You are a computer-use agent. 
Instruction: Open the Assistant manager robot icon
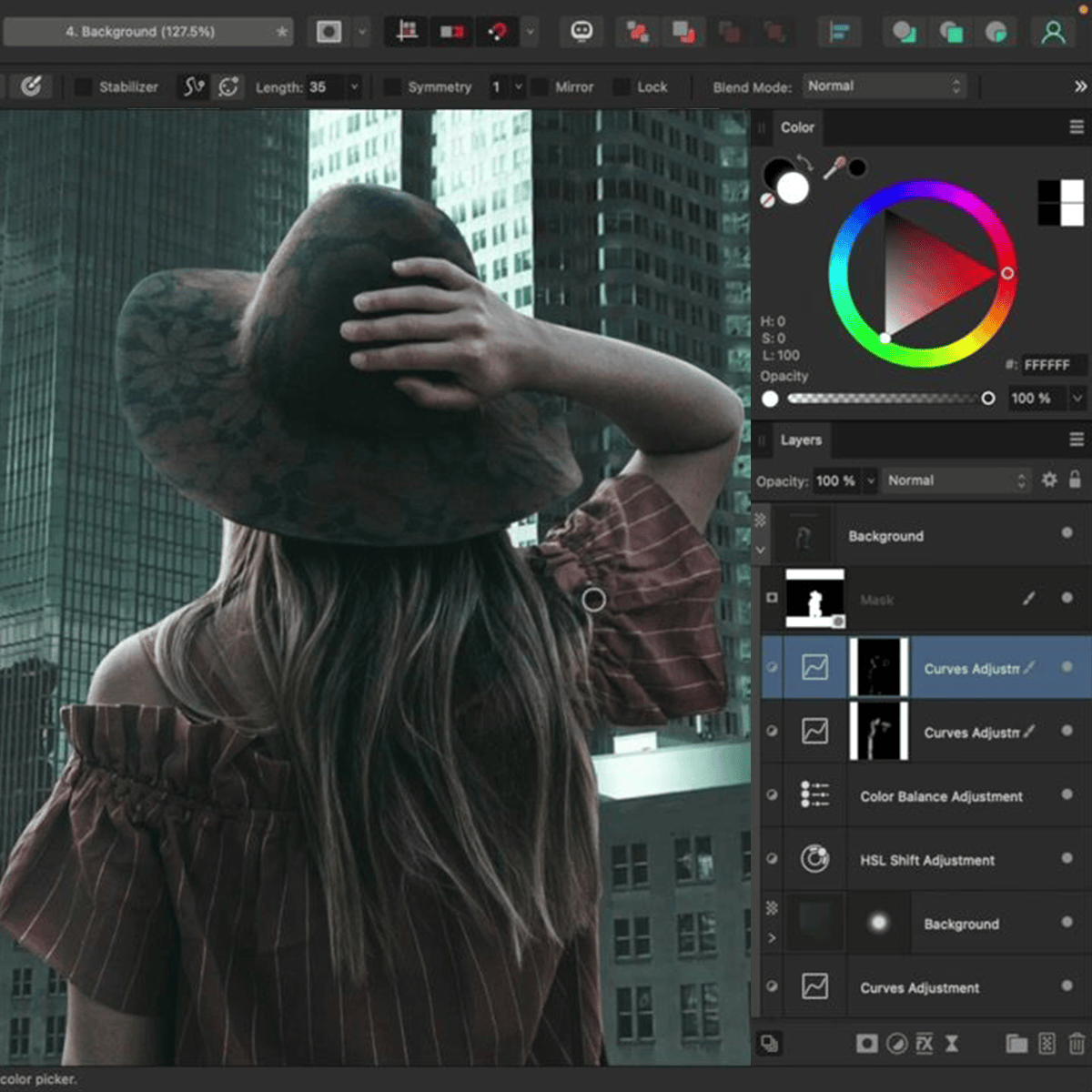[x=581, y=32]
